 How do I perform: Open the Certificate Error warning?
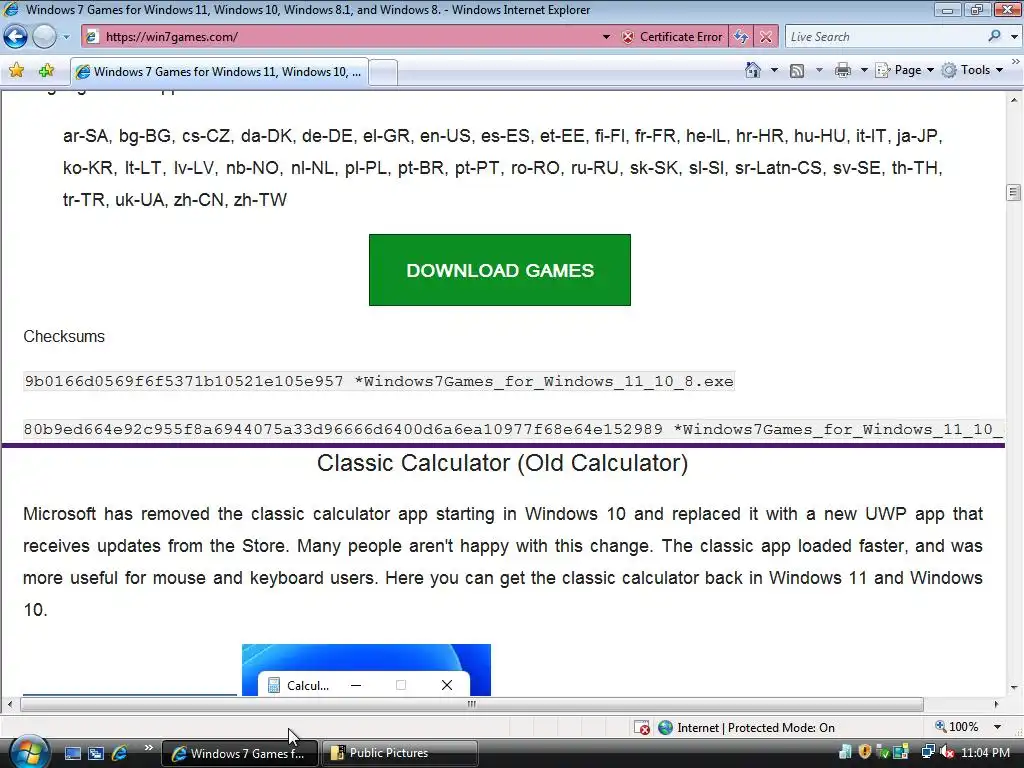[673, 37]
